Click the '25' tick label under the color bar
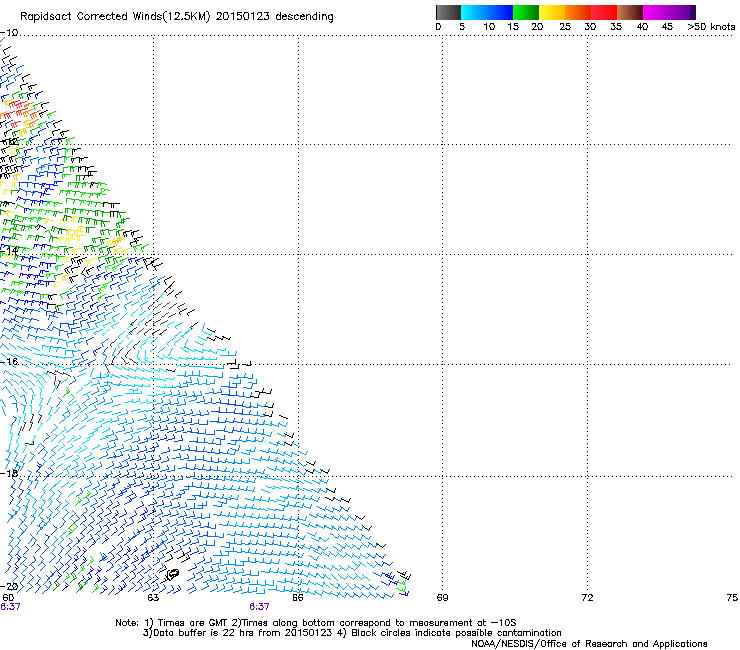The width and height of the screenshot is (740, 650). tap(565, 27)
